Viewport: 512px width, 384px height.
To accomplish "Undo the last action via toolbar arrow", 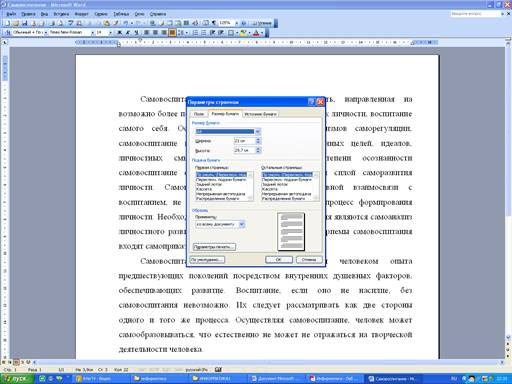I will pos(126,23).
